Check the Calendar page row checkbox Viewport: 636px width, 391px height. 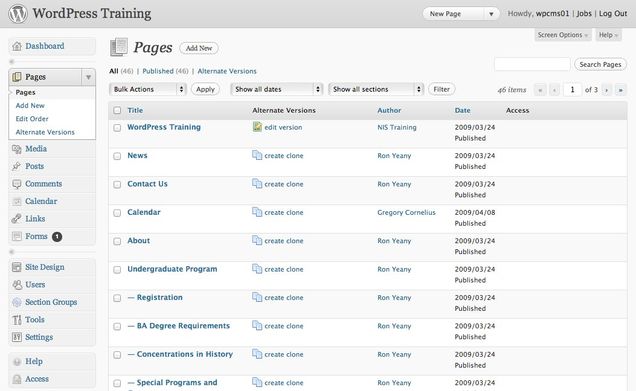coord(117,213)
